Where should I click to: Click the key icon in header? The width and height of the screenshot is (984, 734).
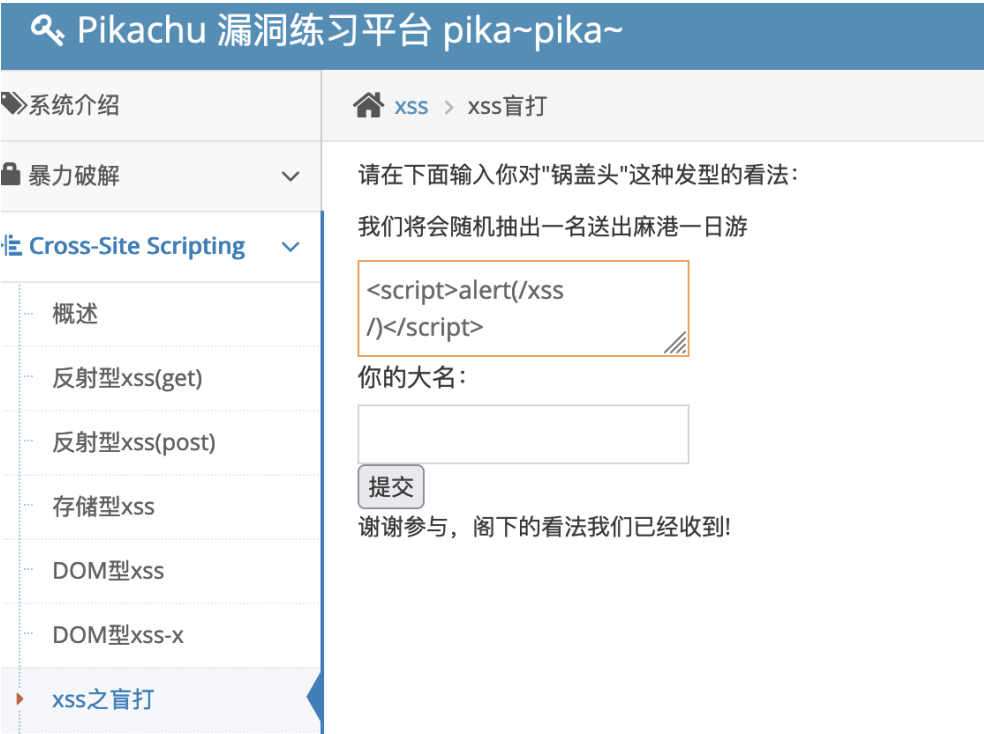click(x=47, y=30)
